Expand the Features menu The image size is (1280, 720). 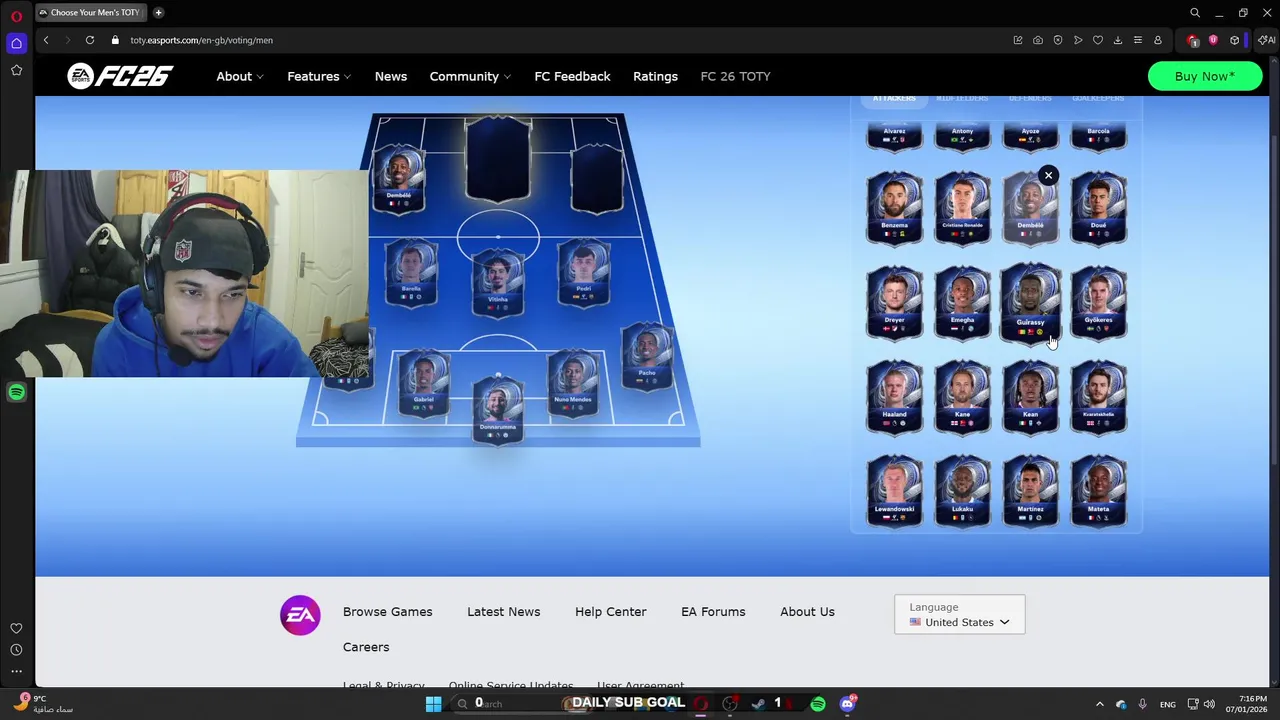coord(319,76)
